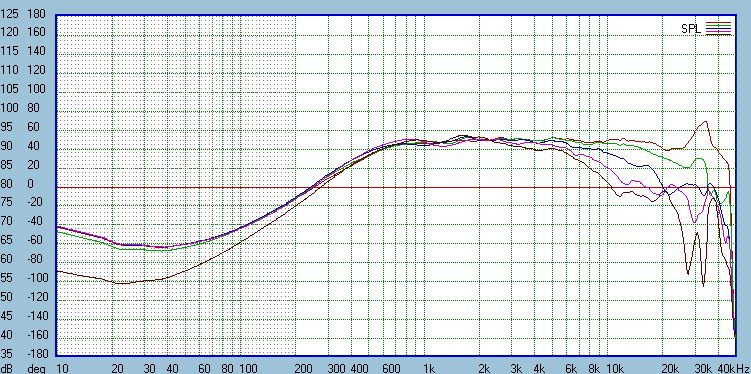
Task: Click the 0 degree scale value
Action: pos(31,184)
